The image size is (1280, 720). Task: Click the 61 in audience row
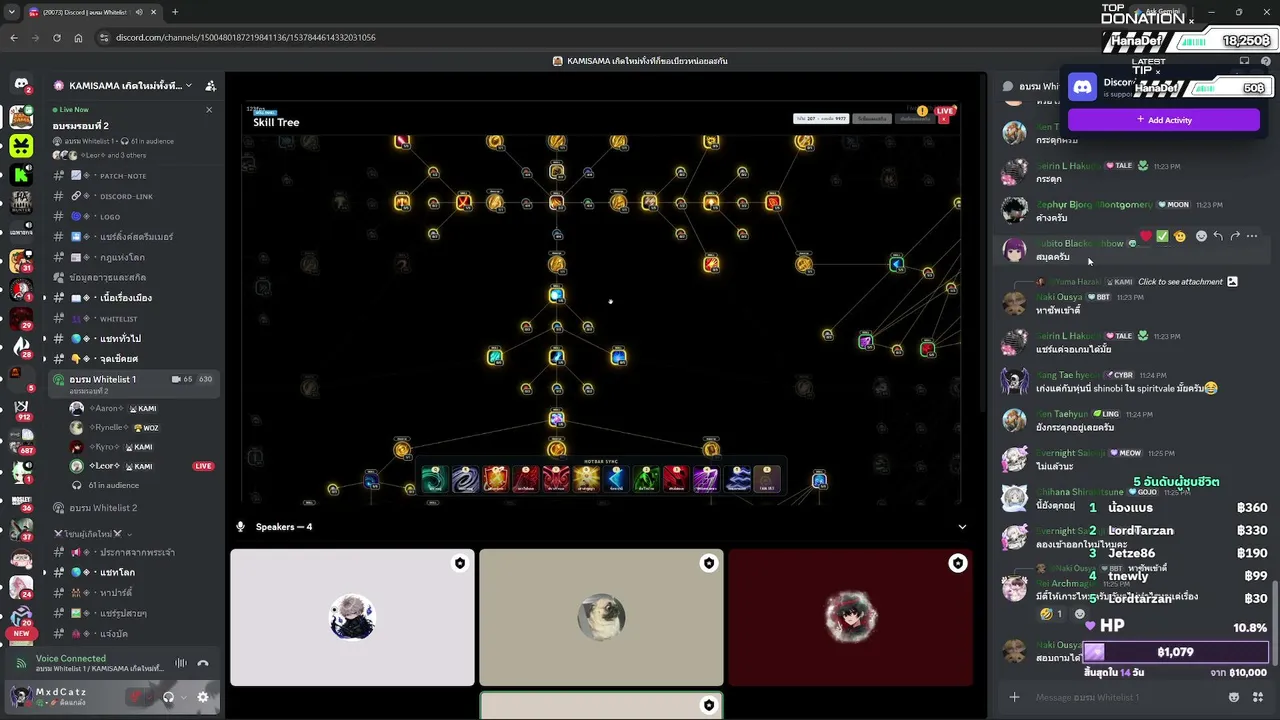click(142, 485)
